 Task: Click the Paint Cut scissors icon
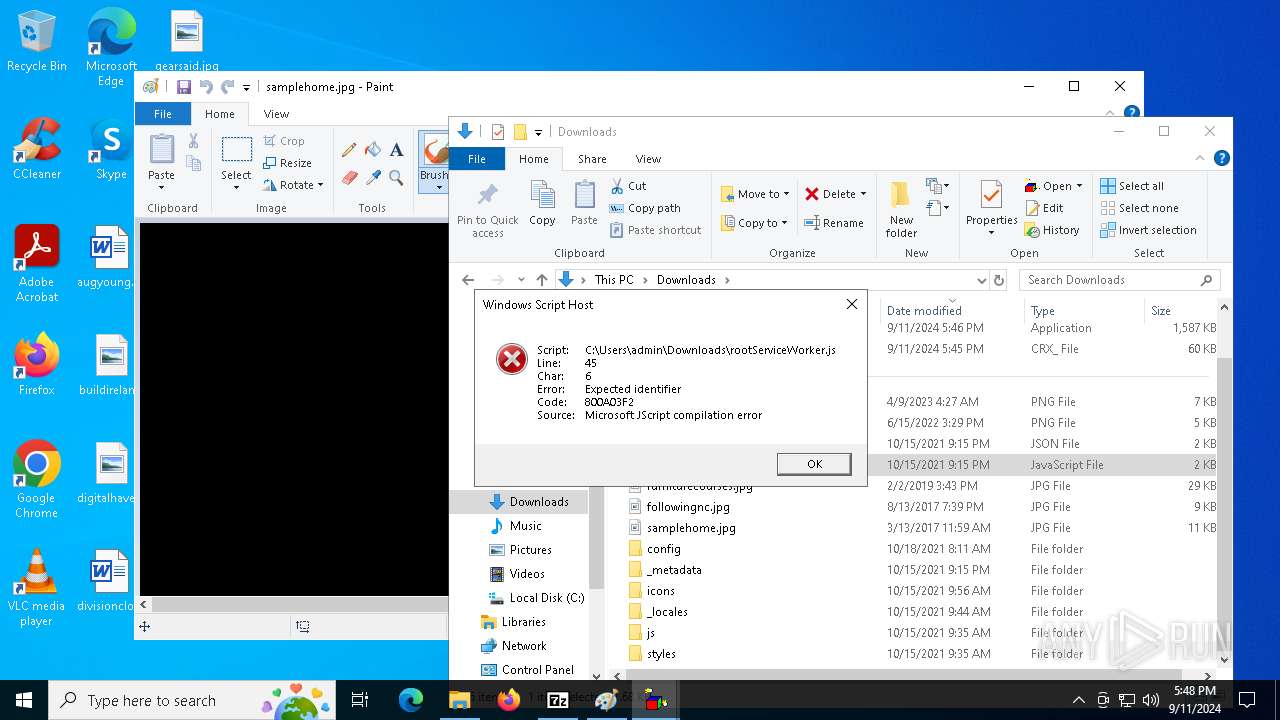coord(193,142)
